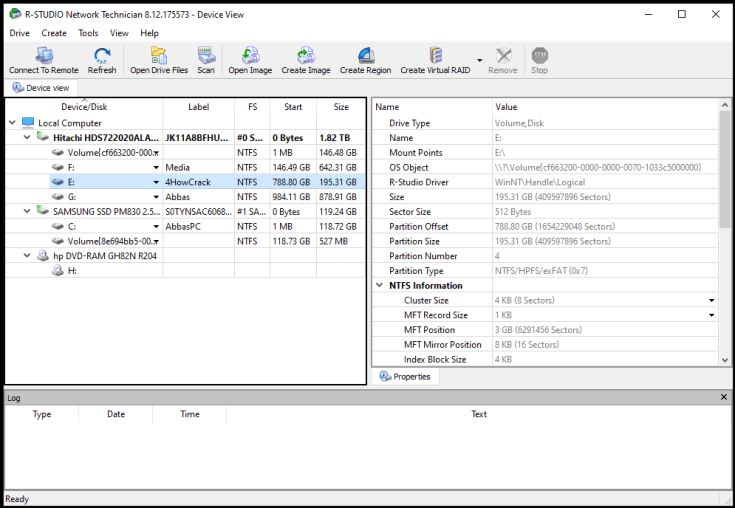This screenshot has width=735, height=508.
Task: Click the Remove toolbar icon
Action: (x=503, y=56)
